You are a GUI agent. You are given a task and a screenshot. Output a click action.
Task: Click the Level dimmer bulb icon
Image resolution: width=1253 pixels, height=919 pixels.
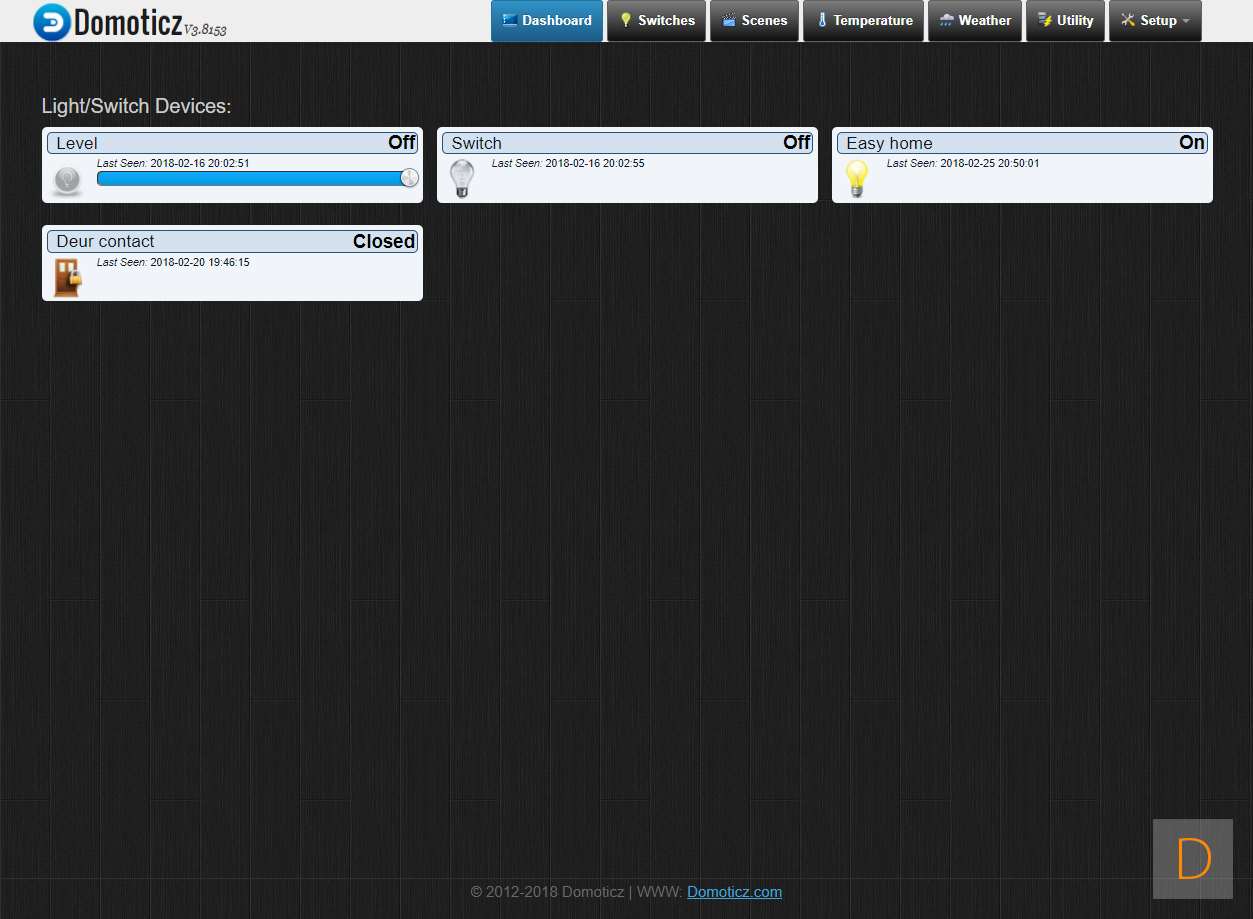pyautogui.click(x=67, y=180)
